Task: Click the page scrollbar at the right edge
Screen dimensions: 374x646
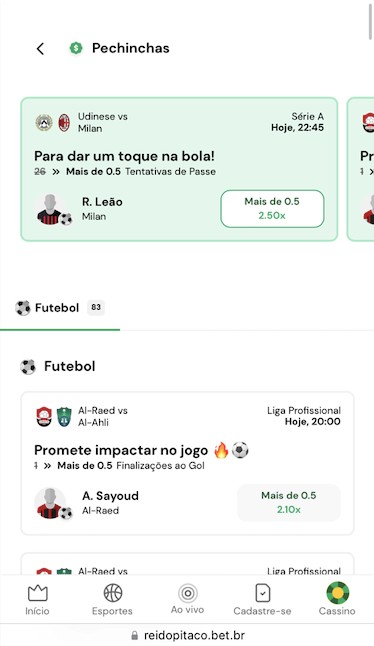Action: click(370, 20)
